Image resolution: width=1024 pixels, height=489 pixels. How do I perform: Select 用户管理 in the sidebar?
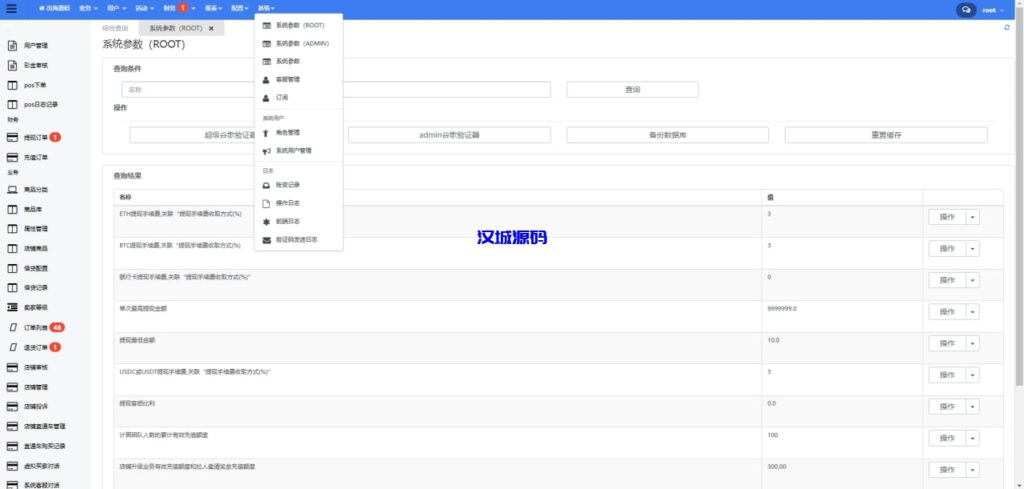(35, 46)
